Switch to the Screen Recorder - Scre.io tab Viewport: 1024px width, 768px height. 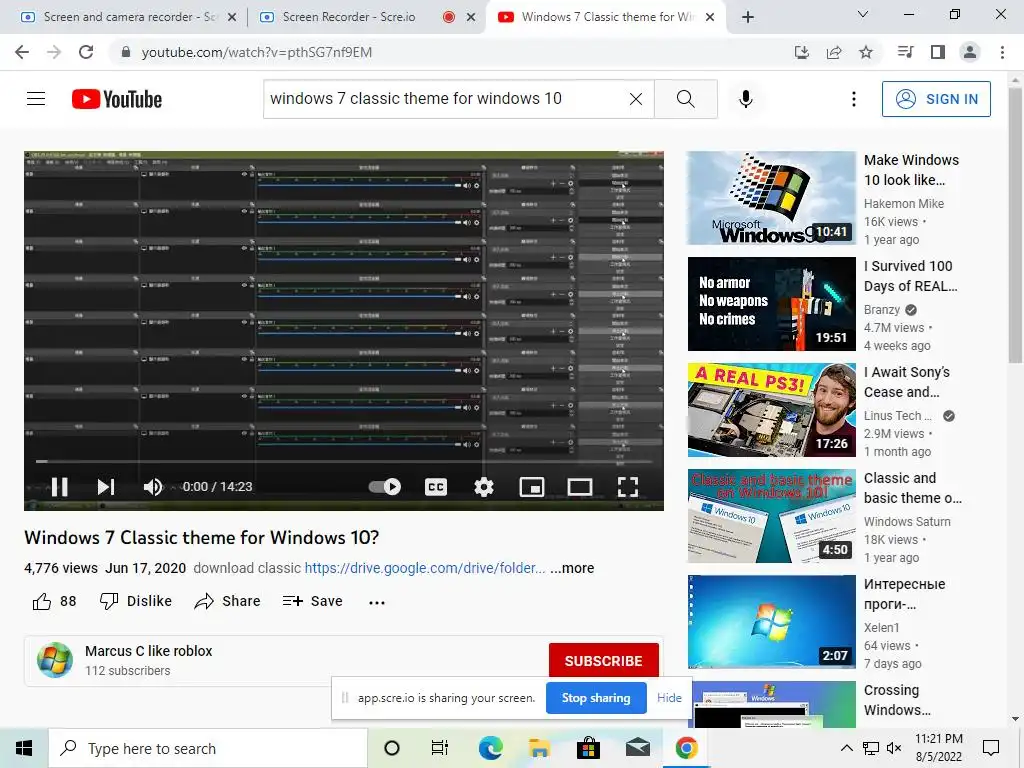pos(349,17)
